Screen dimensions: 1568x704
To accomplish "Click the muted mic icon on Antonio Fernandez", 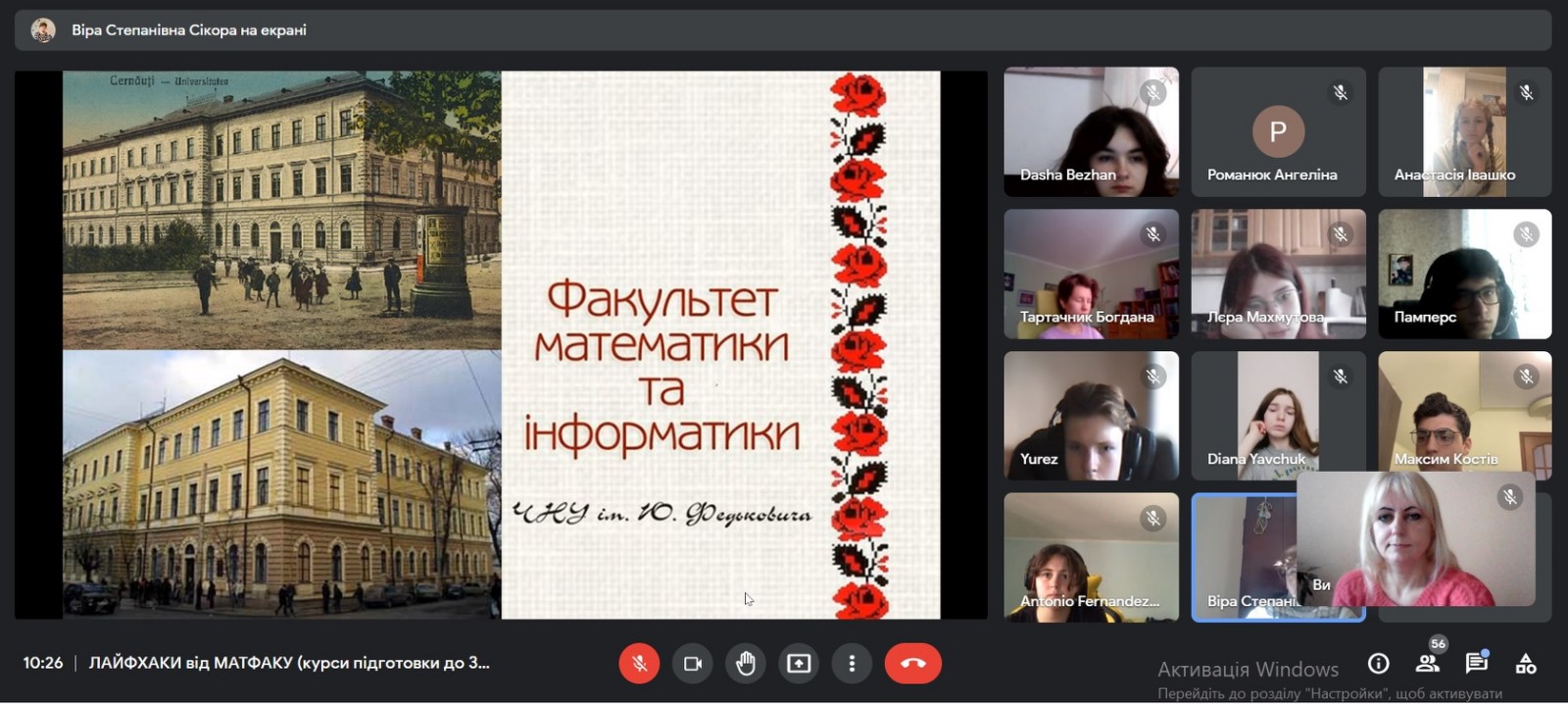I will [x=1153, y=519].
